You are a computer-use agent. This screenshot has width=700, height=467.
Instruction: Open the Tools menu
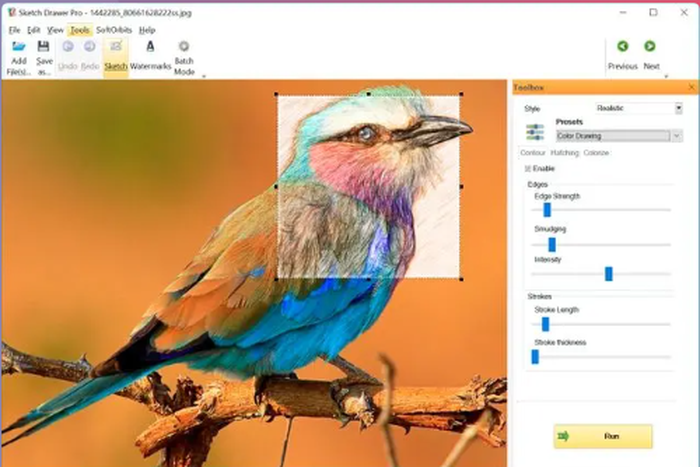(80, 30)
